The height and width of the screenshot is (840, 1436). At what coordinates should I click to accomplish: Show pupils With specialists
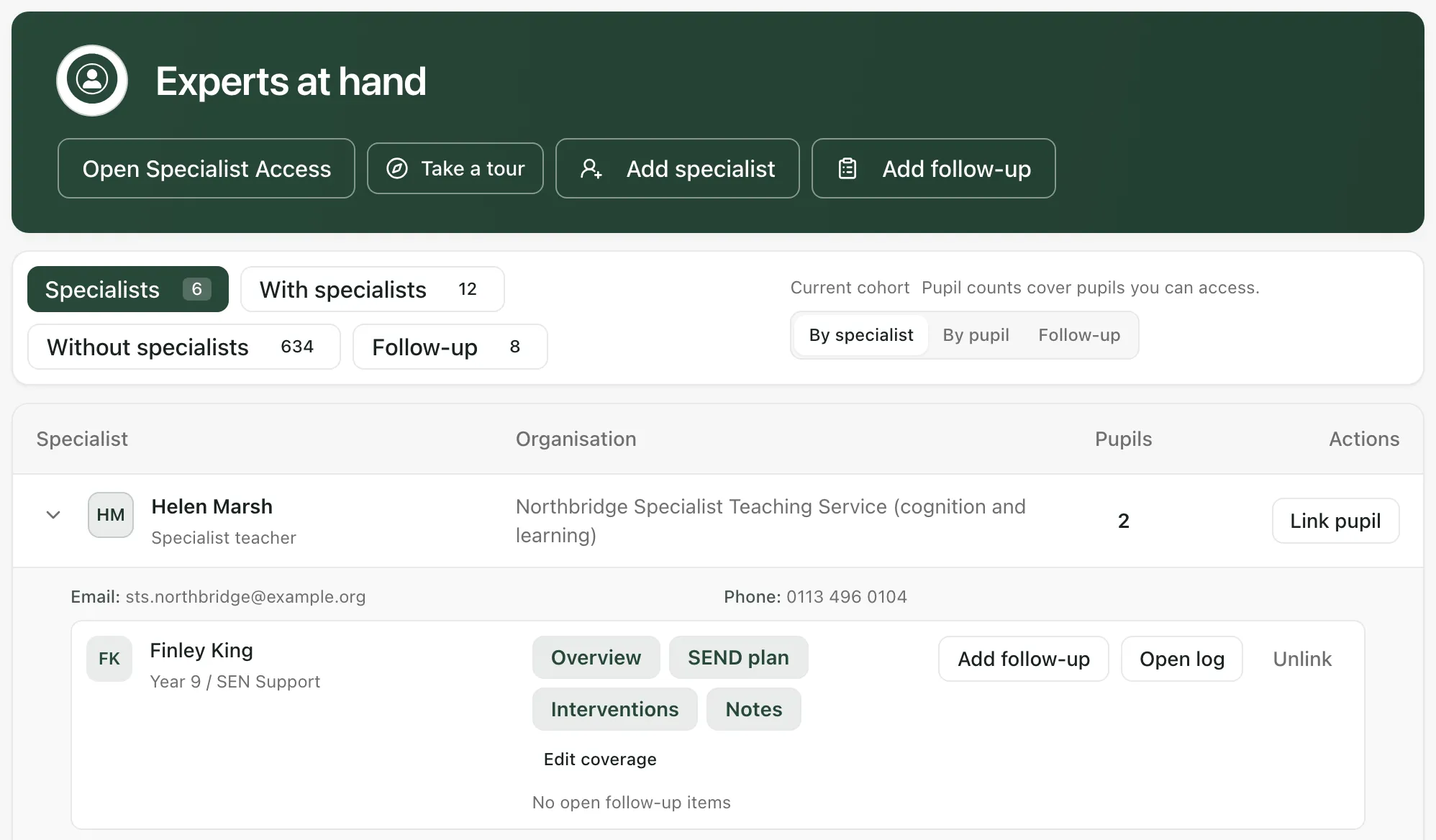point(373,289)
